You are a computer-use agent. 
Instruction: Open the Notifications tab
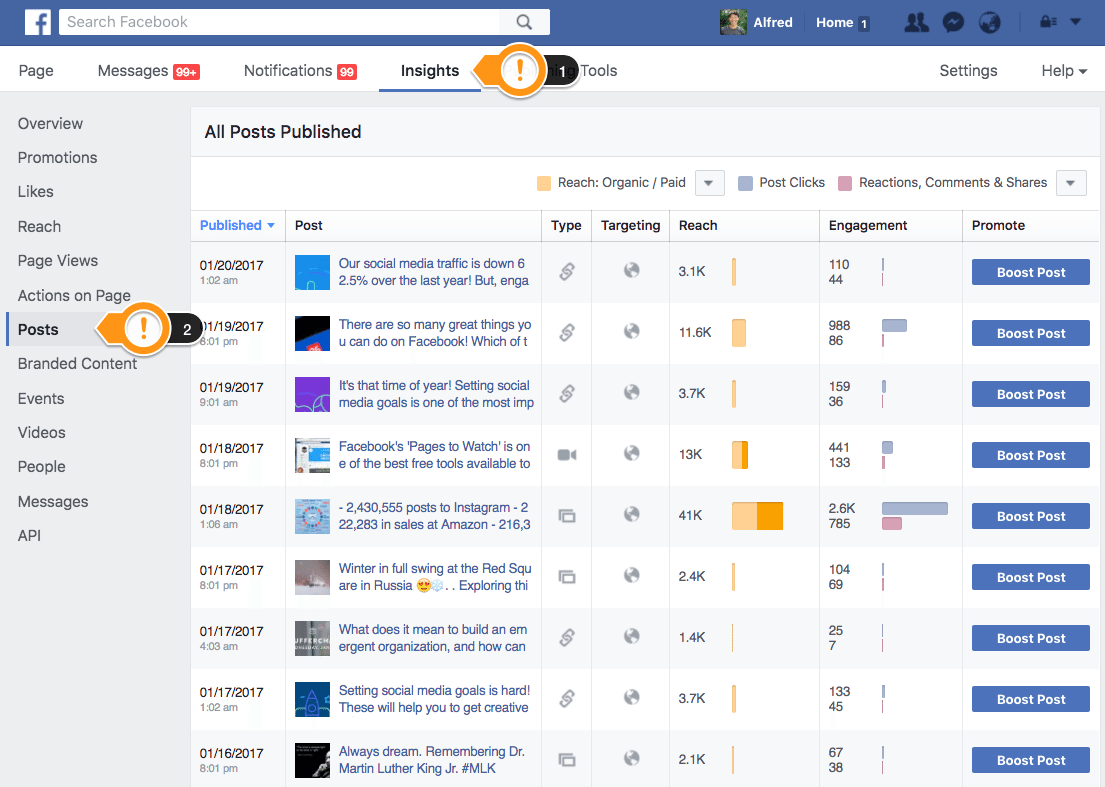[287, 70]
